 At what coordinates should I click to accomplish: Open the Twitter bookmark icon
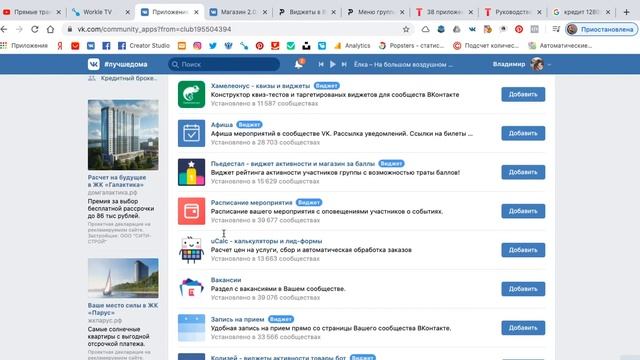(x=213, y=46)
